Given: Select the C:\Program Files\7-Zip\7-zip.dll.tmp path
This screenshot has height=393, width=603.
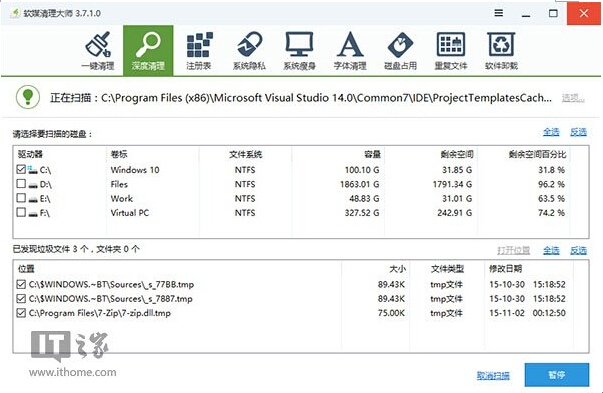Looking at the screenshot, I should (x=100, y=313).
